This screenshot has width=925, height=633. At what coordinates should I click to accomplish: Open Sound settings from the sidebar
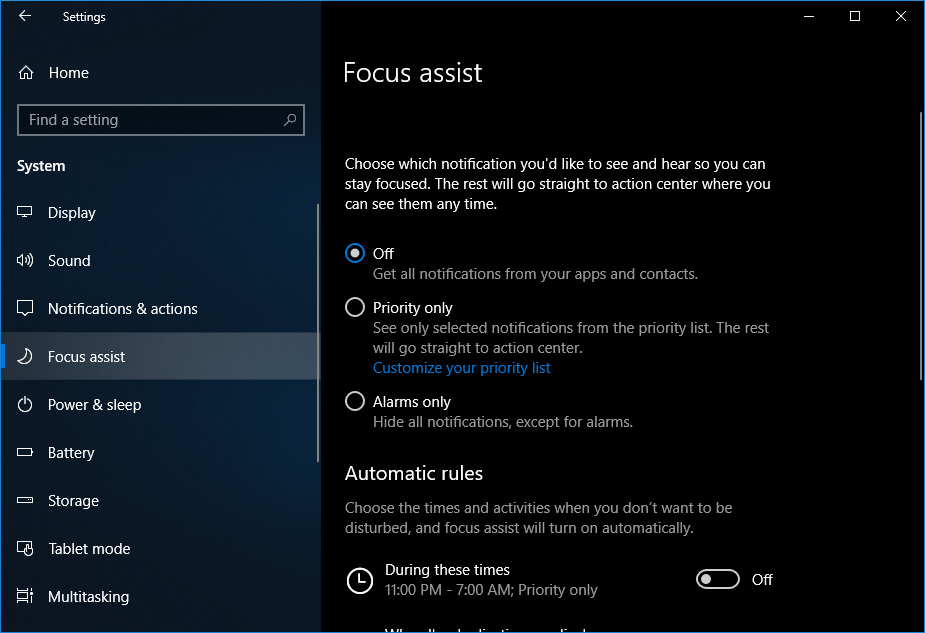pos(69,260)
